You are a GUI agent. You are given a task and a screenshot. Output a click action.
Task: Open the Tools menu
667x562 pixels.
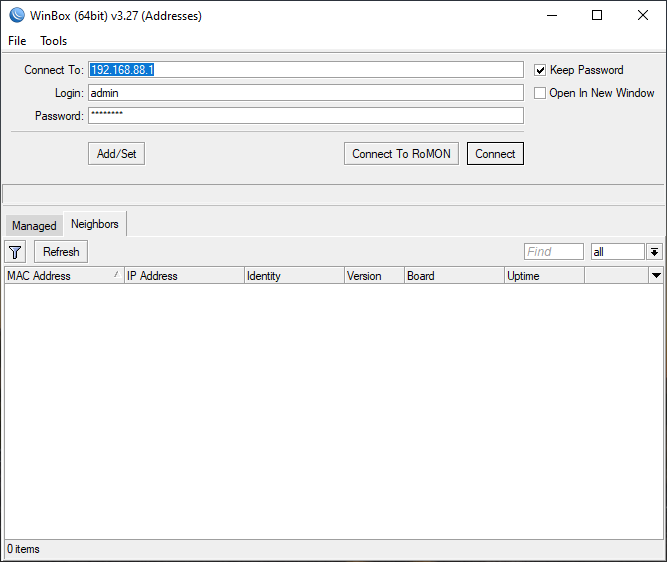click(54, 41)
